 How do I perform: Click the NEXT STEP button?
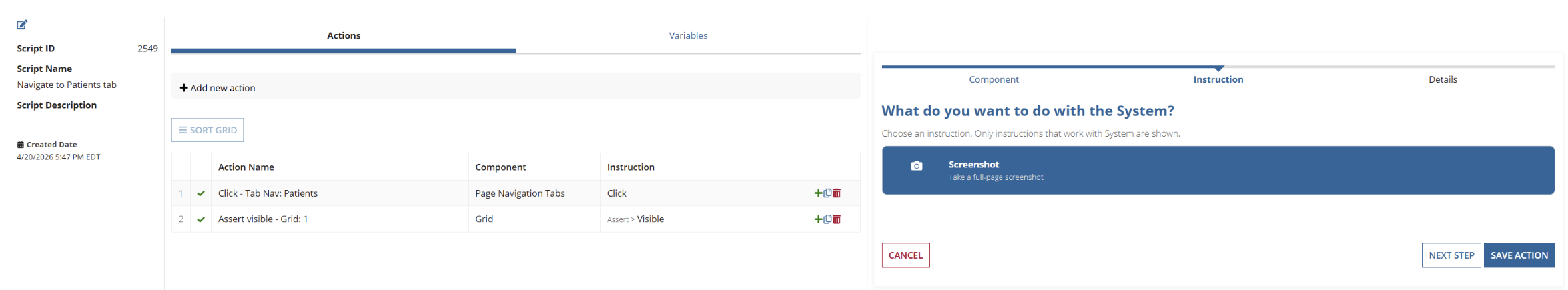(x=1451, y=255)
